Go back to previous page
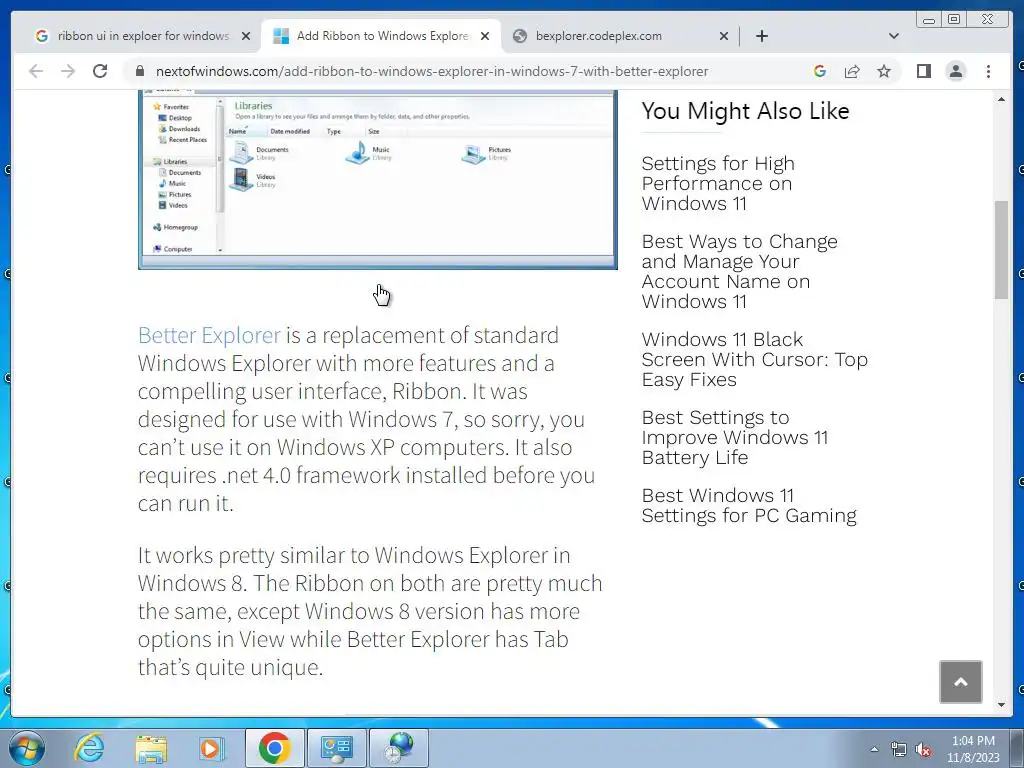 [x=36, y=71]
